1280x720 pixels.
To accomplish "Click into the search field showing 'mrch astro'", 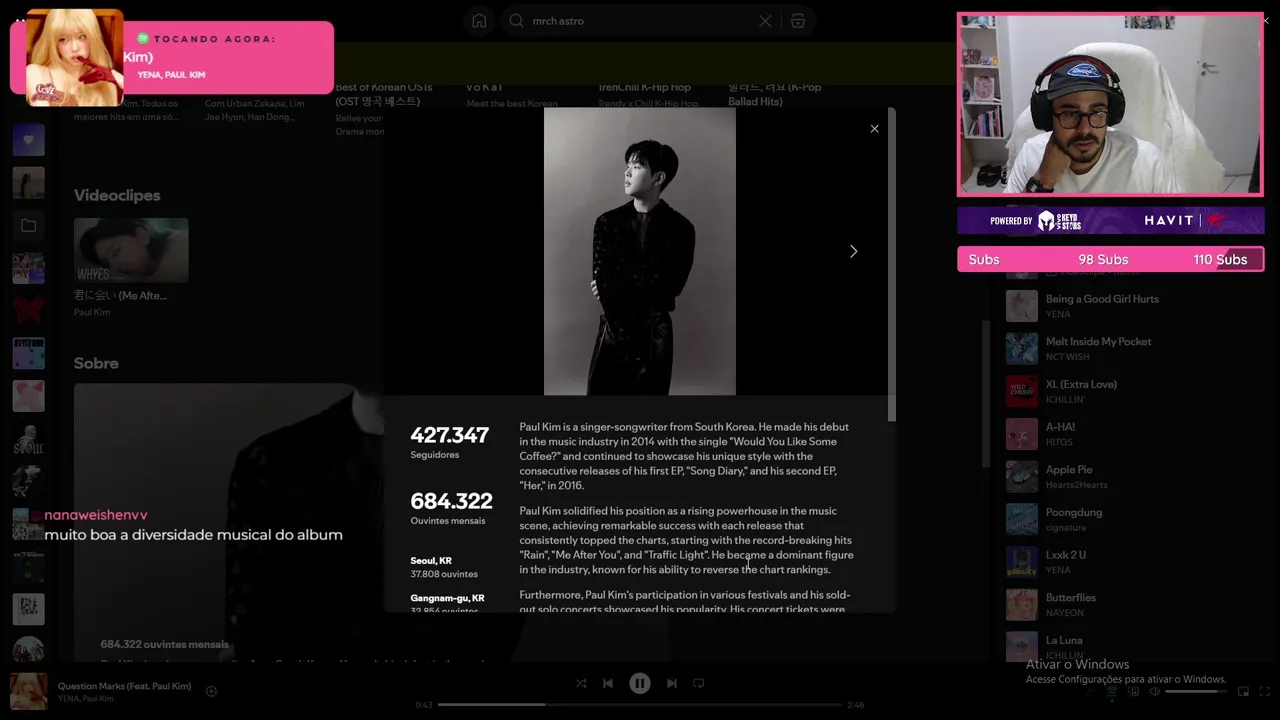I will (x=640, y=21).
